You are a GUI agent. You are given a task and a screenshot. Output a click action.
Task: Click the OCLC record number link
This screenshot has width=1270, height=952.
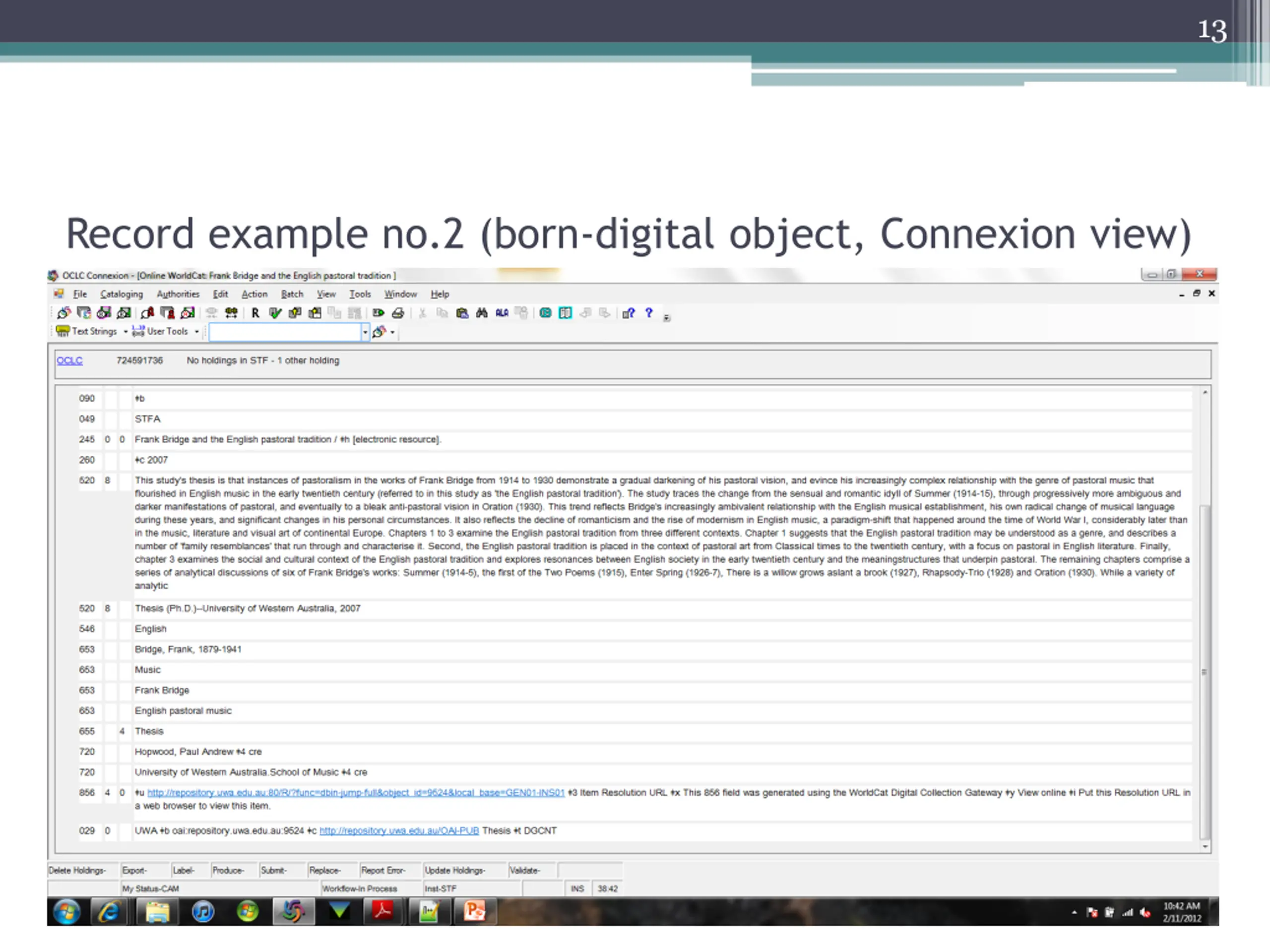(x=69, y=360)
